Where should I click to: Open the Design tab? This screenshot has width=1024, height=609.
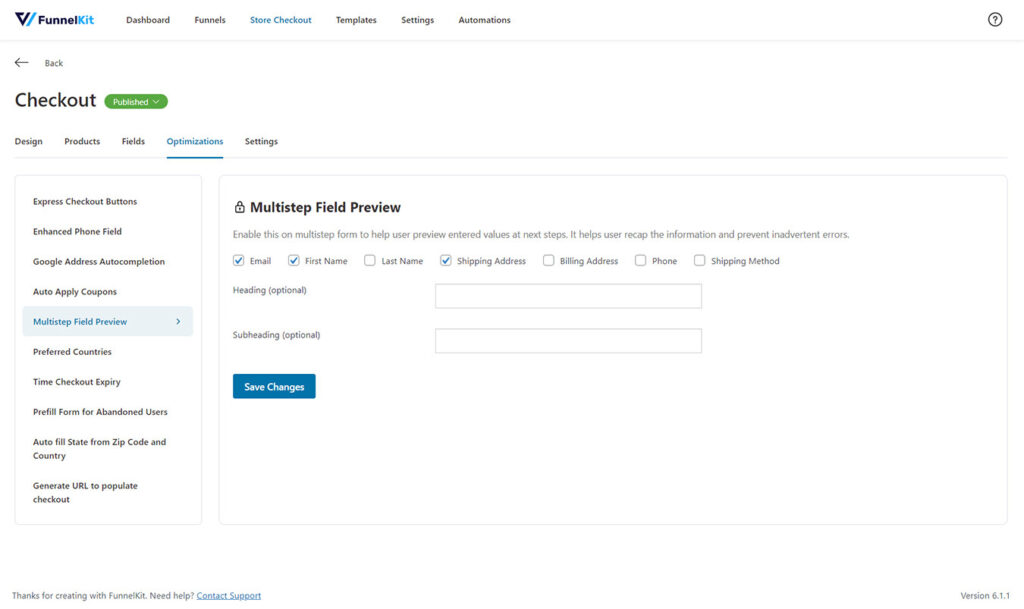(x=29, y=141)
